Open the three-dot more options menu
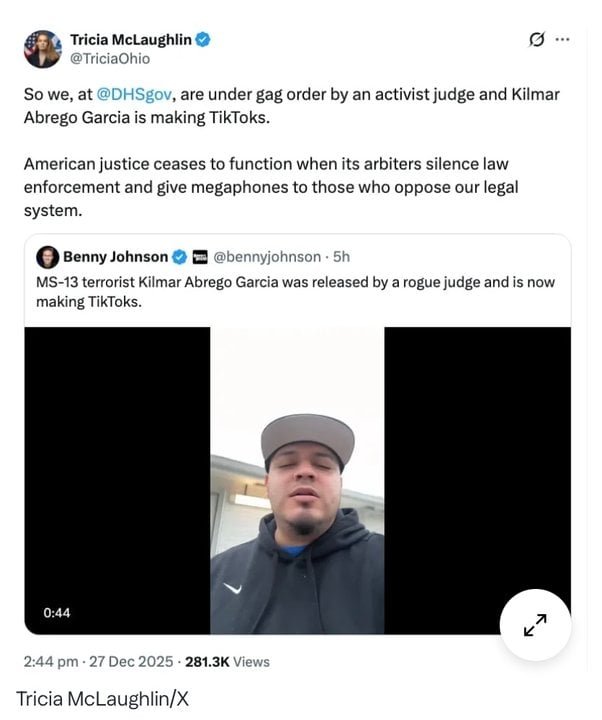This screenshot has height=720, width=602. (562, 40)
